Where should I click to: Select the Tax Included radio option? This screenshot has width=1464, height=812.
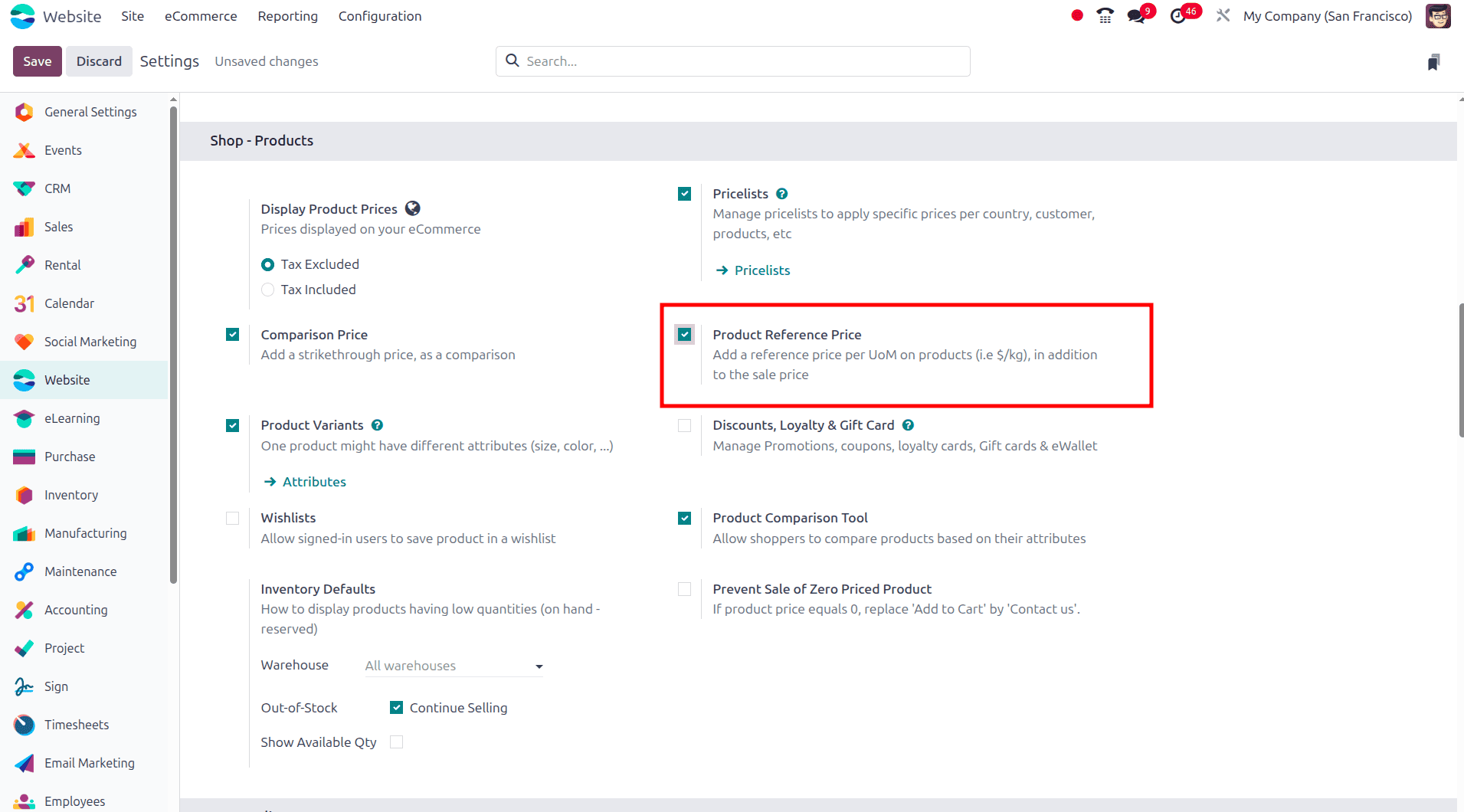(267, 290)
